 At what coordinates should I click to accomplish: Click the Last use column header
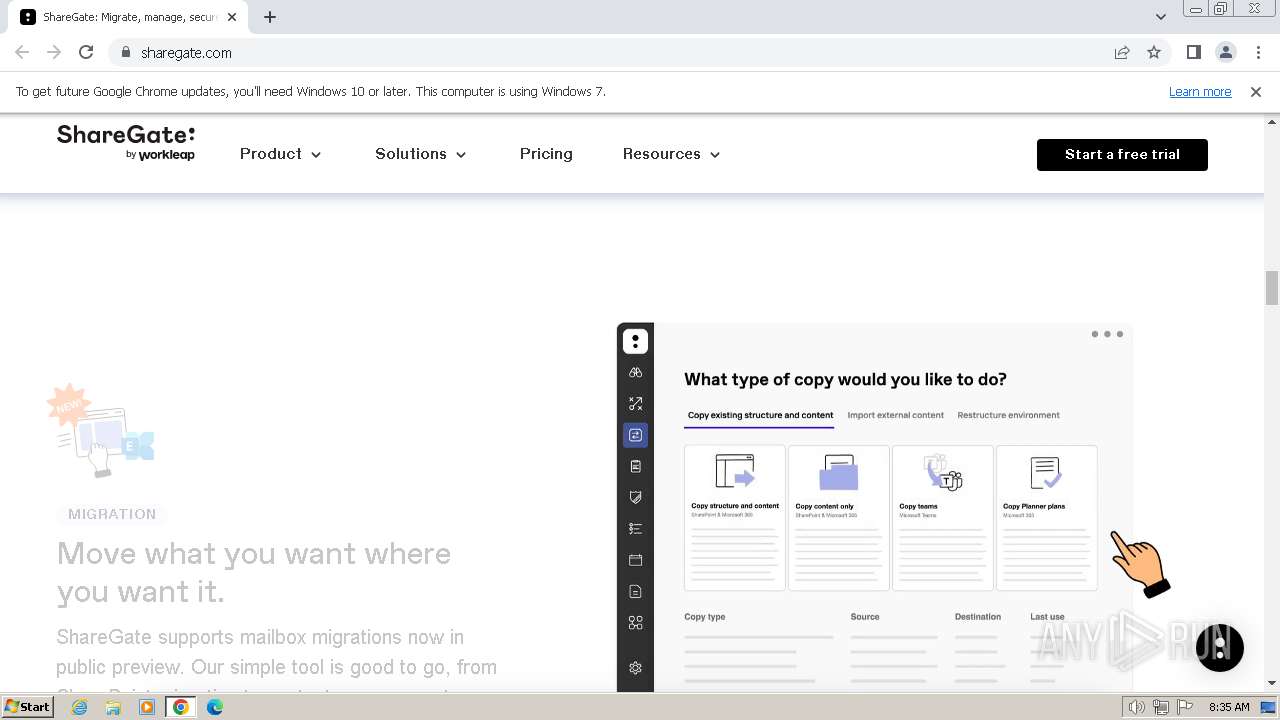1047,617
